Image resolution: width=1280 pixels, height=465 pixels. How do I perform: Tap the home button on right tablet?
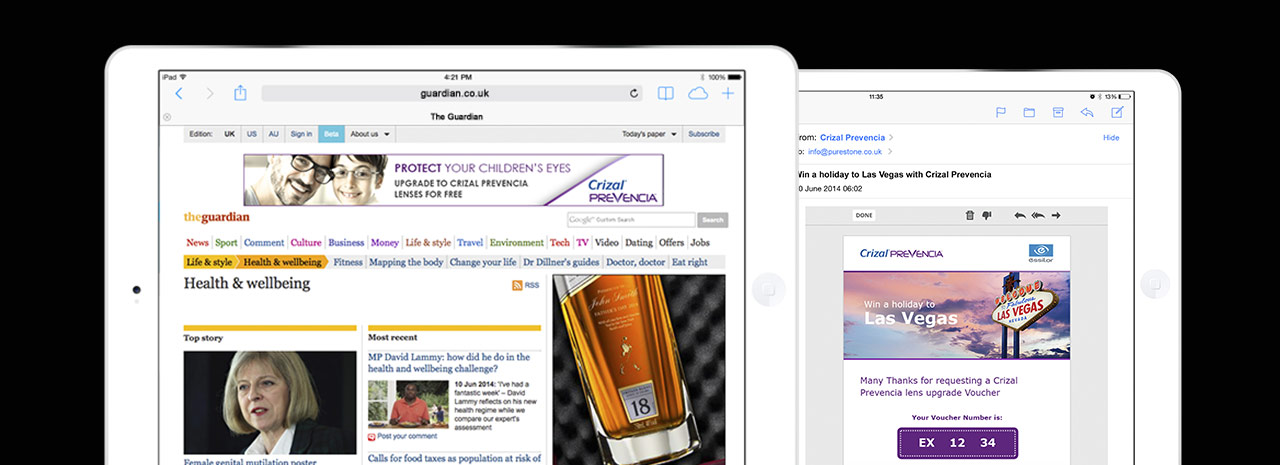point(1154,285)
